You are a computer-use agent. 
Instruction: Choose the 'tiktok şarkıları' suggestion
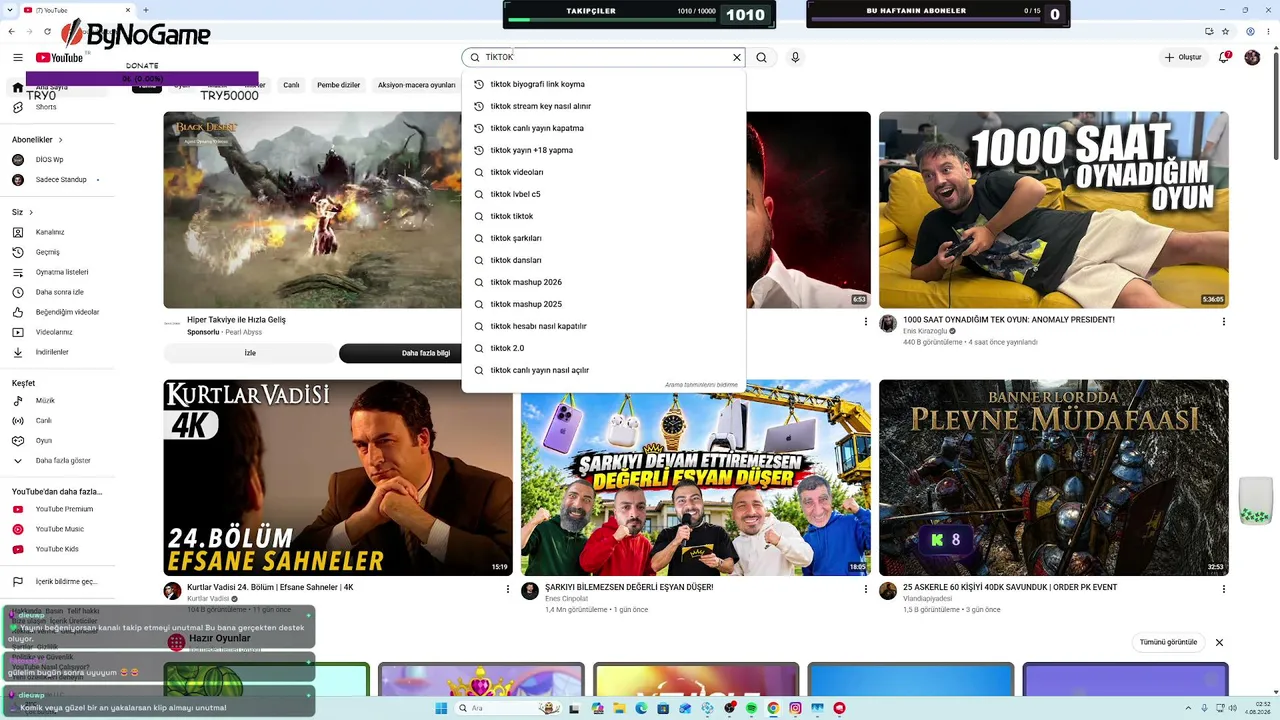[x=604, y=238]
